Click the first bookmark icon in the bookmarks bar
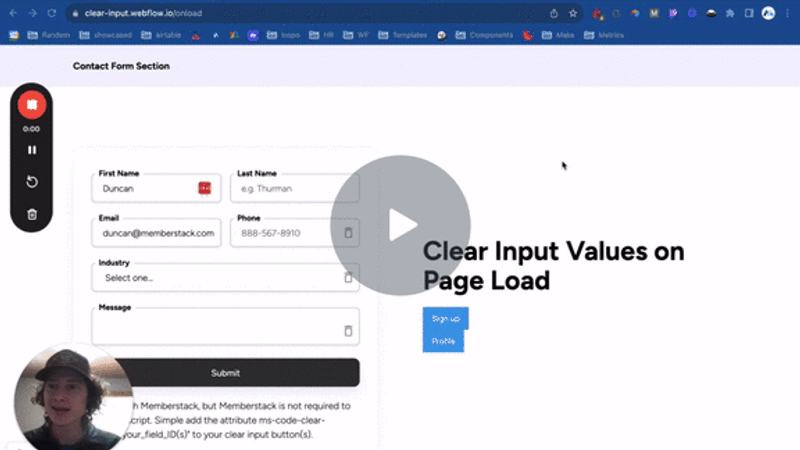The height and width of the screenshot is (450, 800). 14,35
